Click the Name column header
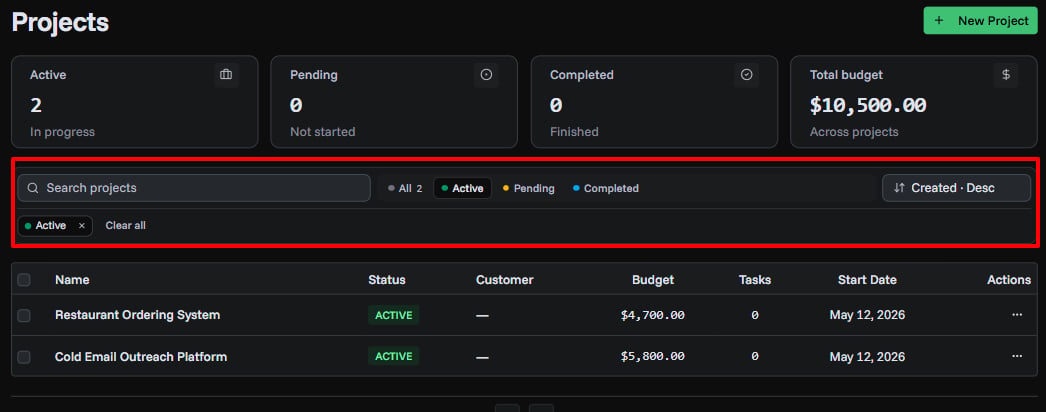The width and height of the screenshot is (1046, 412). pyautogui.click(x=72, y=280)
